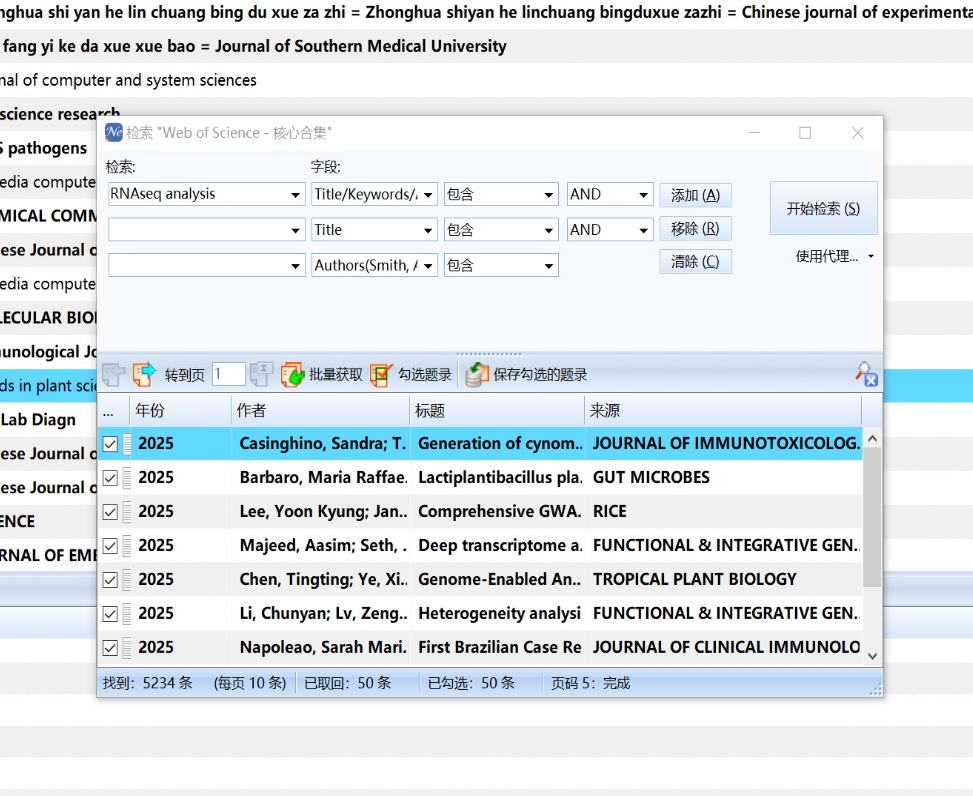This screenshot has height=796, width=973.
Task: Click the results list scroll down arrow
Action: coord(872,656)
